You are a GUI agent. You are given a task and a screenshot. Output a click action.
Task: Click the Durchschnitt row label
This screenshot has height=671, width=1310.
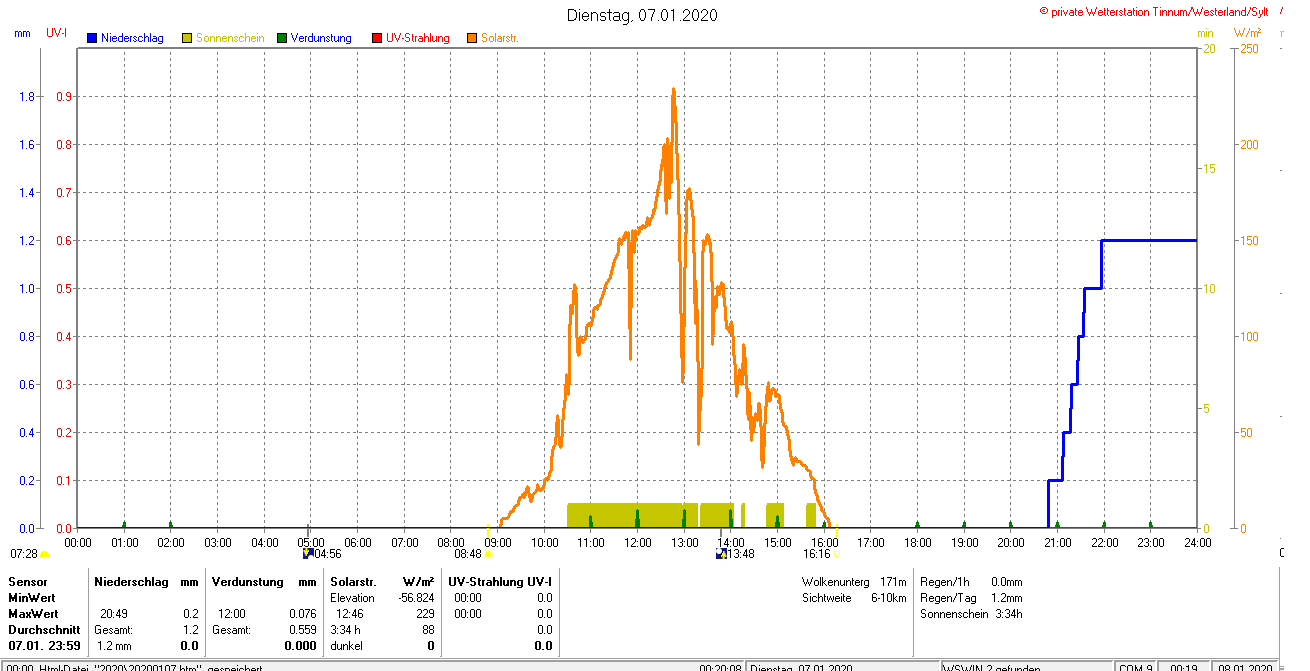(x=44, y=629)
